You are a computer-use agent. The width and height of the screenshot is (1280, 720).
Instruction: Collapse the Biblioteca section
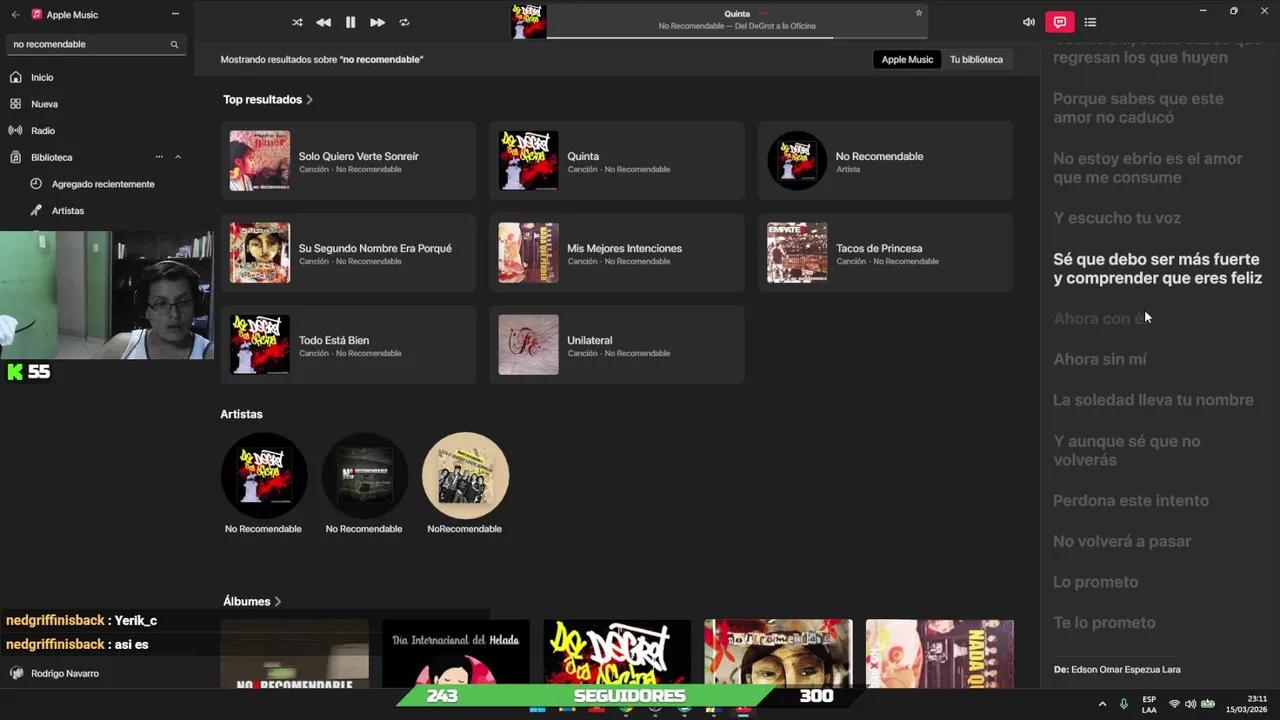[178, 157]
